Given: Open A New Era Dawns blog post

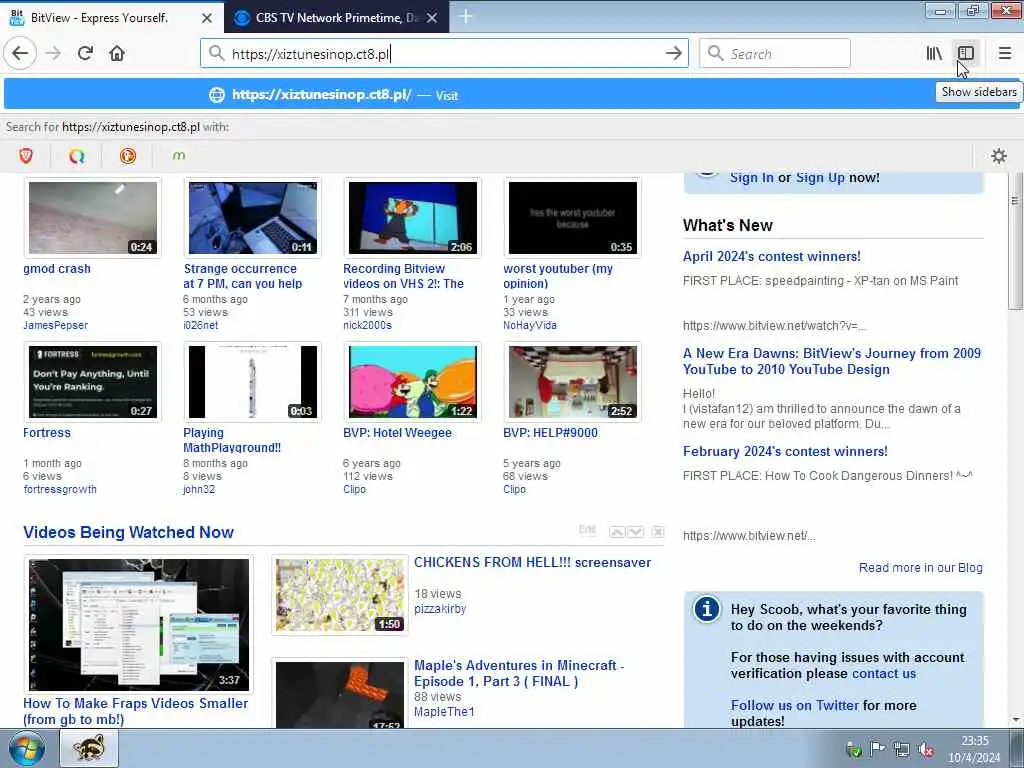Looking at the screenshot, I should click(x=831, y=361).
